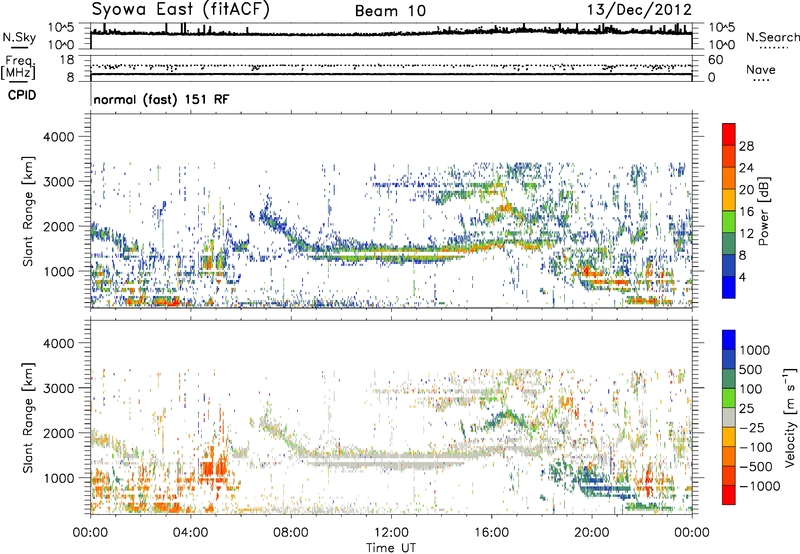Click the "08:00" time axis tick
Image resolution: width=800 pixels, height=554 pixels.
tap(291, 533)
